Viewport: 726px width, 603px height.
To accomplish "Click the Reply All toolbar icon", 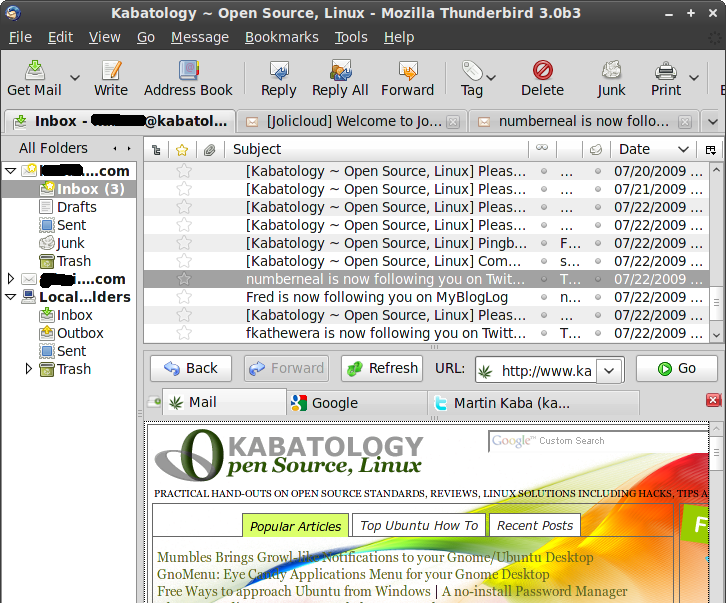I will click(340, 71).
